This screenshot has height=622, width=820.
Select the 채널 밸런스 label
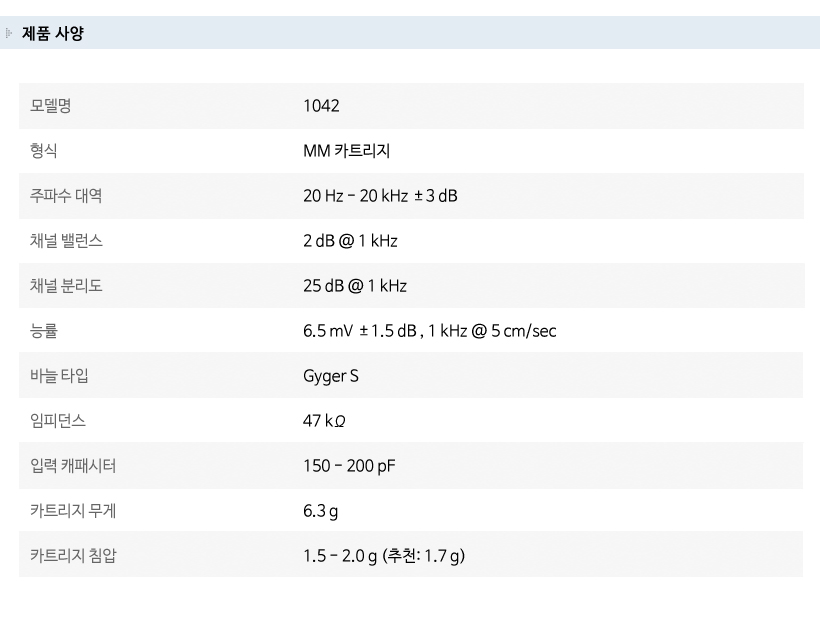(x=66, y=241)
